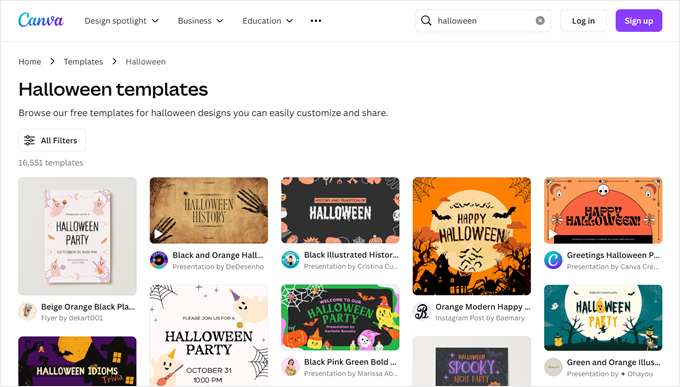The width and height of the screenshot is (680, 387).
Task: Click Presentation by Canva Cre... text
Action: pyautogui.click(x=613, y=266)
